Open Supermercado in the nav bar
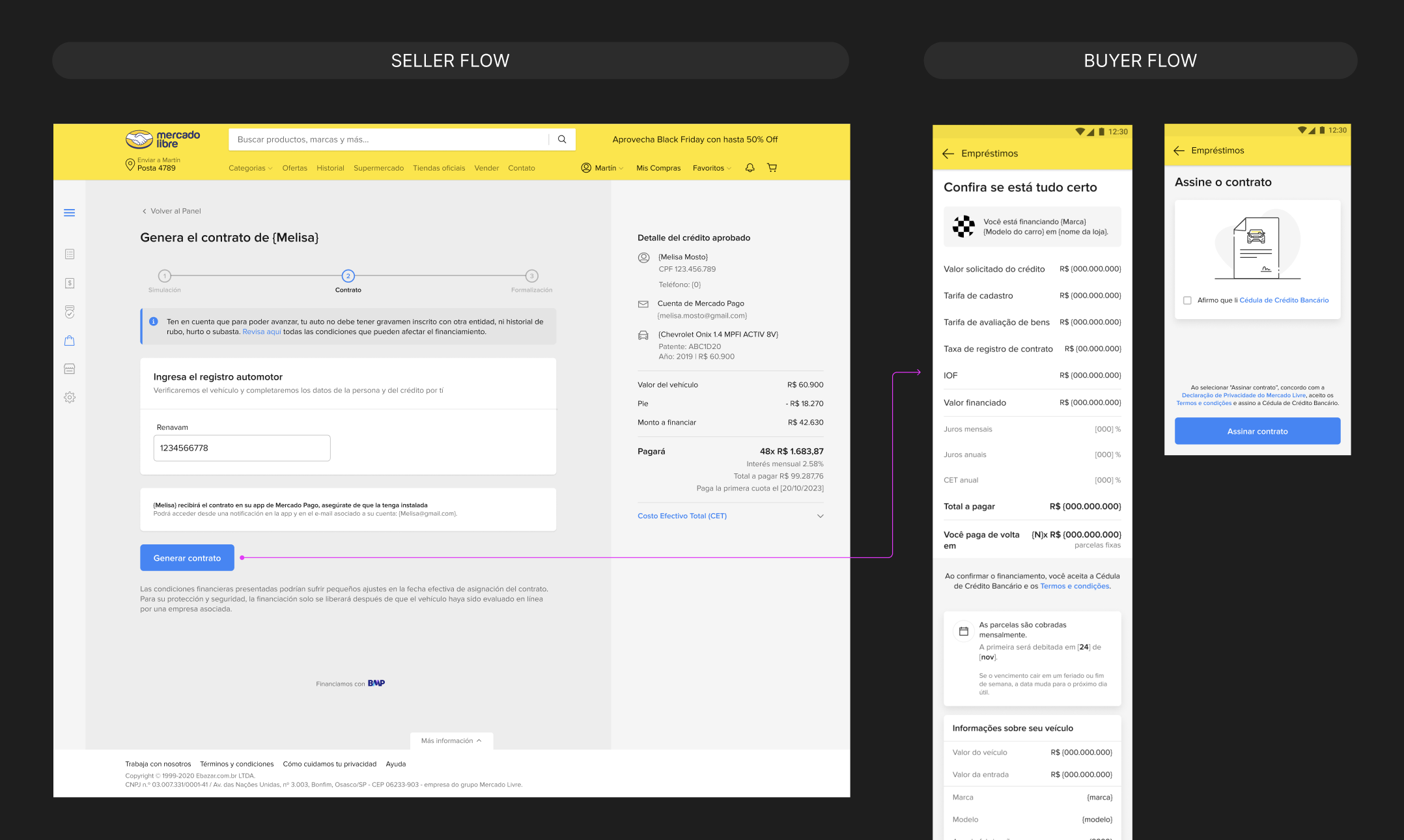This screenshot has width=1404, height=840. coord(378,168)
